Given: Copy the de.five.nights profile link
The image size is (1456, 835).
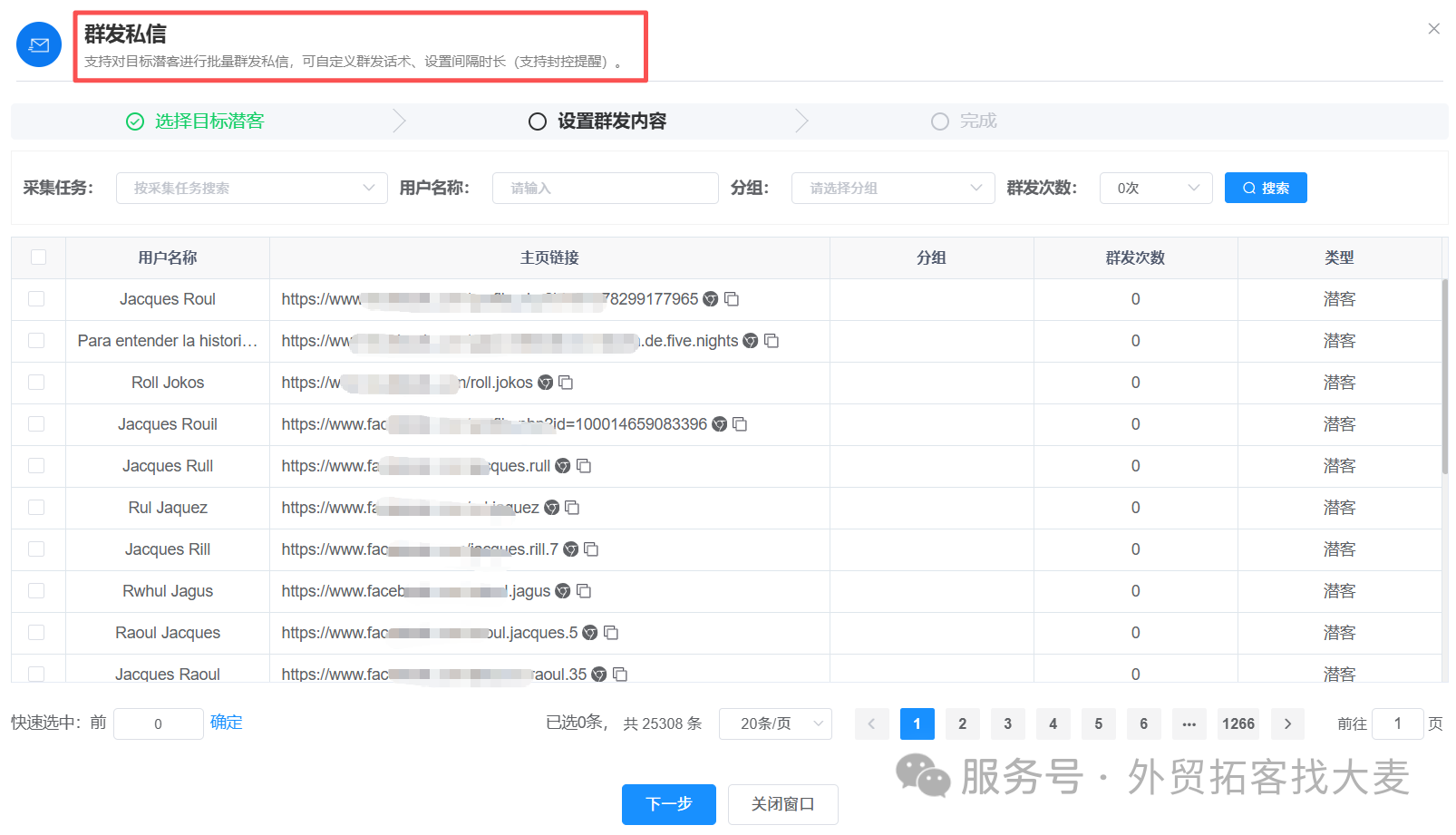Looking at the screenshot, I should 772,341.
